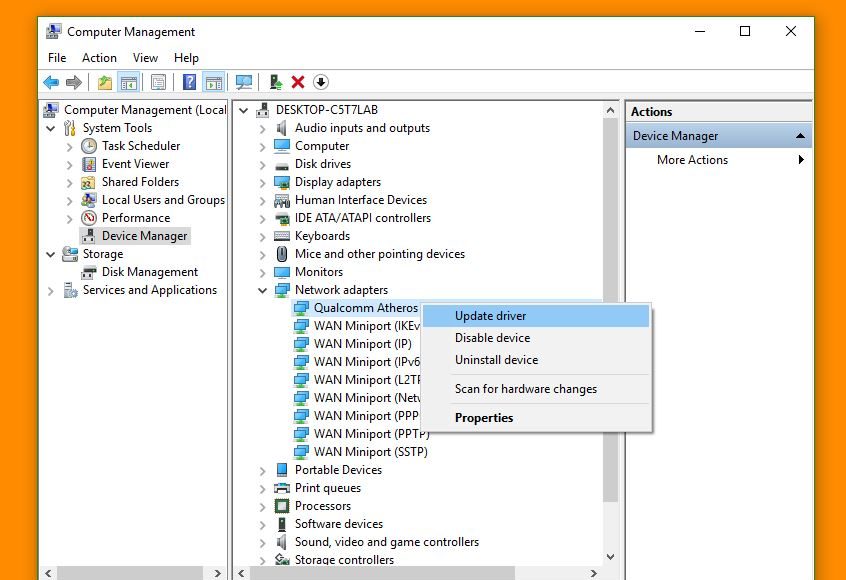846x580 pixels.
Task: Open the Action menu in menu bar
Action: pyautogui.click(x=99, y=58)
